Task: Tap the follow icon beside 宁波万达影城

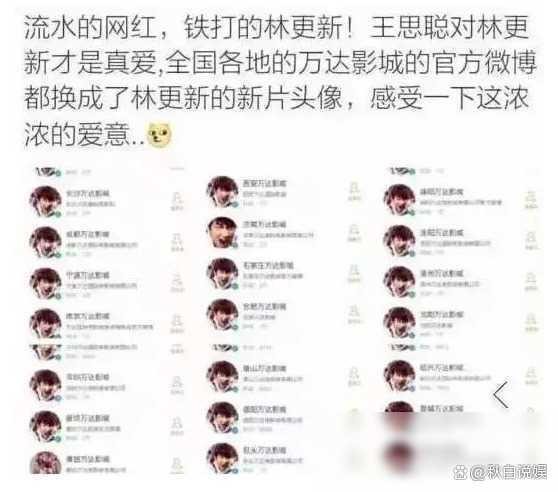Action: [177, 283]
